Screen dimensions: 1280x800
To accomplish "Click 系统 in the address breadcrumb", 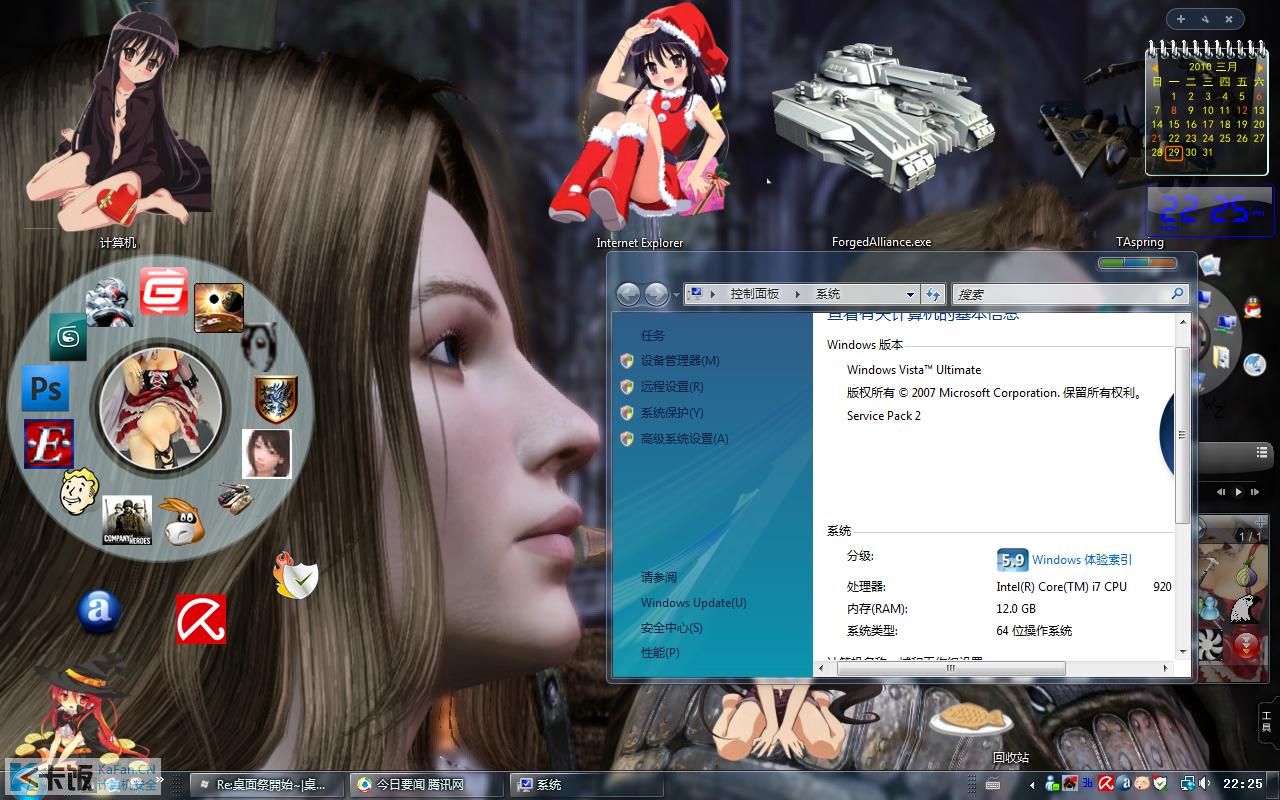I will tap(828, 294).
